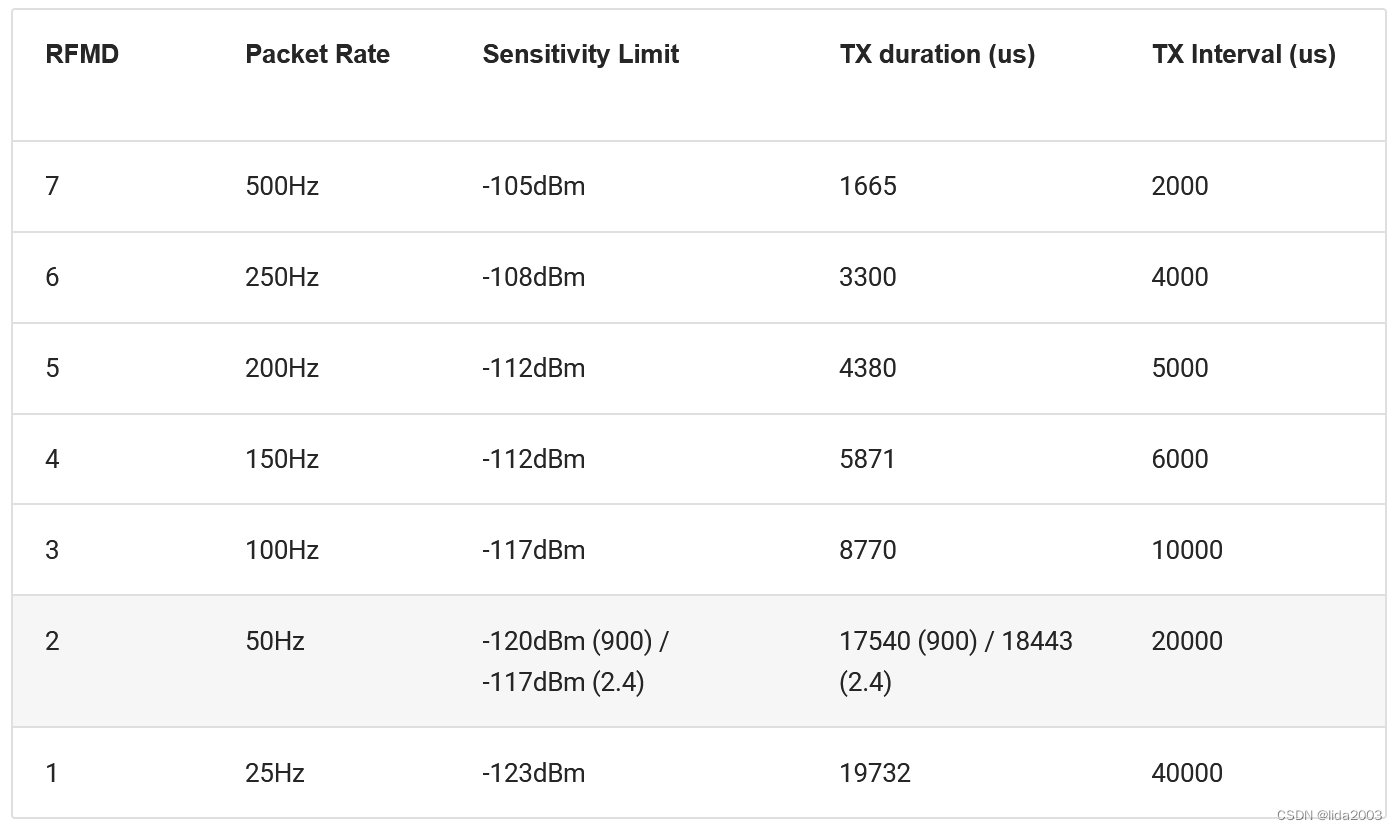Screen dimensions: 1397x830
Task: Select the TX Interval (us) header
Action: [1243, 54]
